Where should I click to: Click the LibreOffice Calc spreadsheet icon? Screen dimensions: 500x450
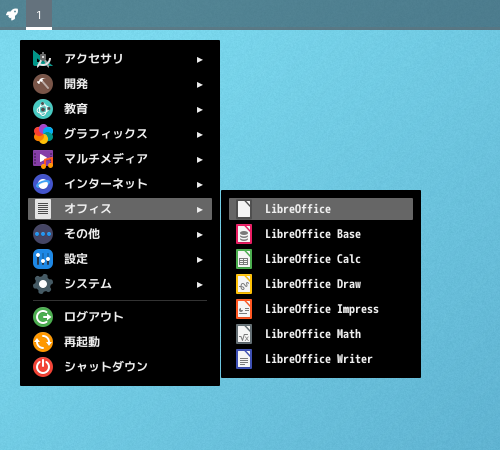pos(244,259)
